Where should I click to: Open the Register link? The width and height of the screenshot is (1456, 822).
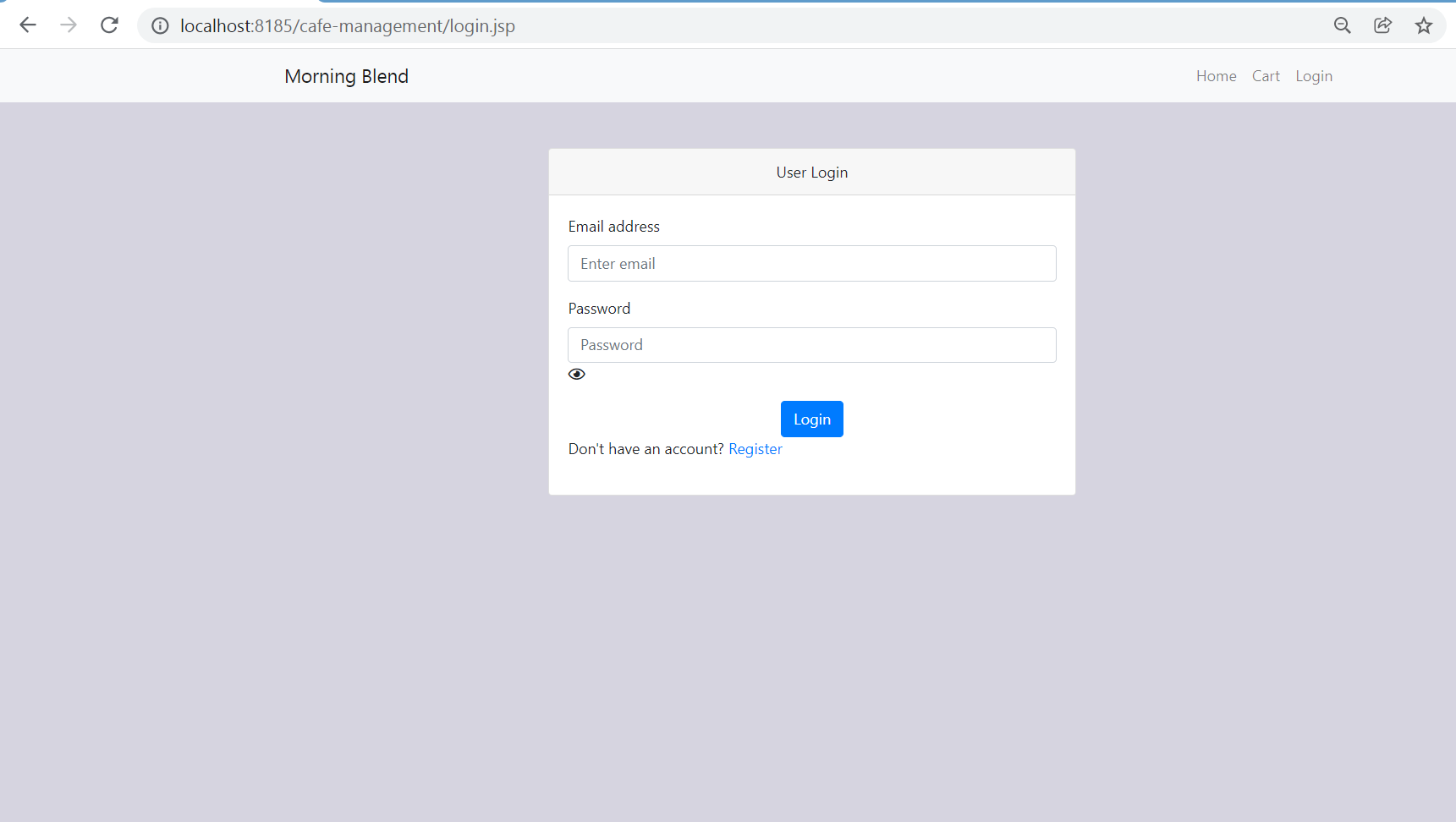(755, 448)
